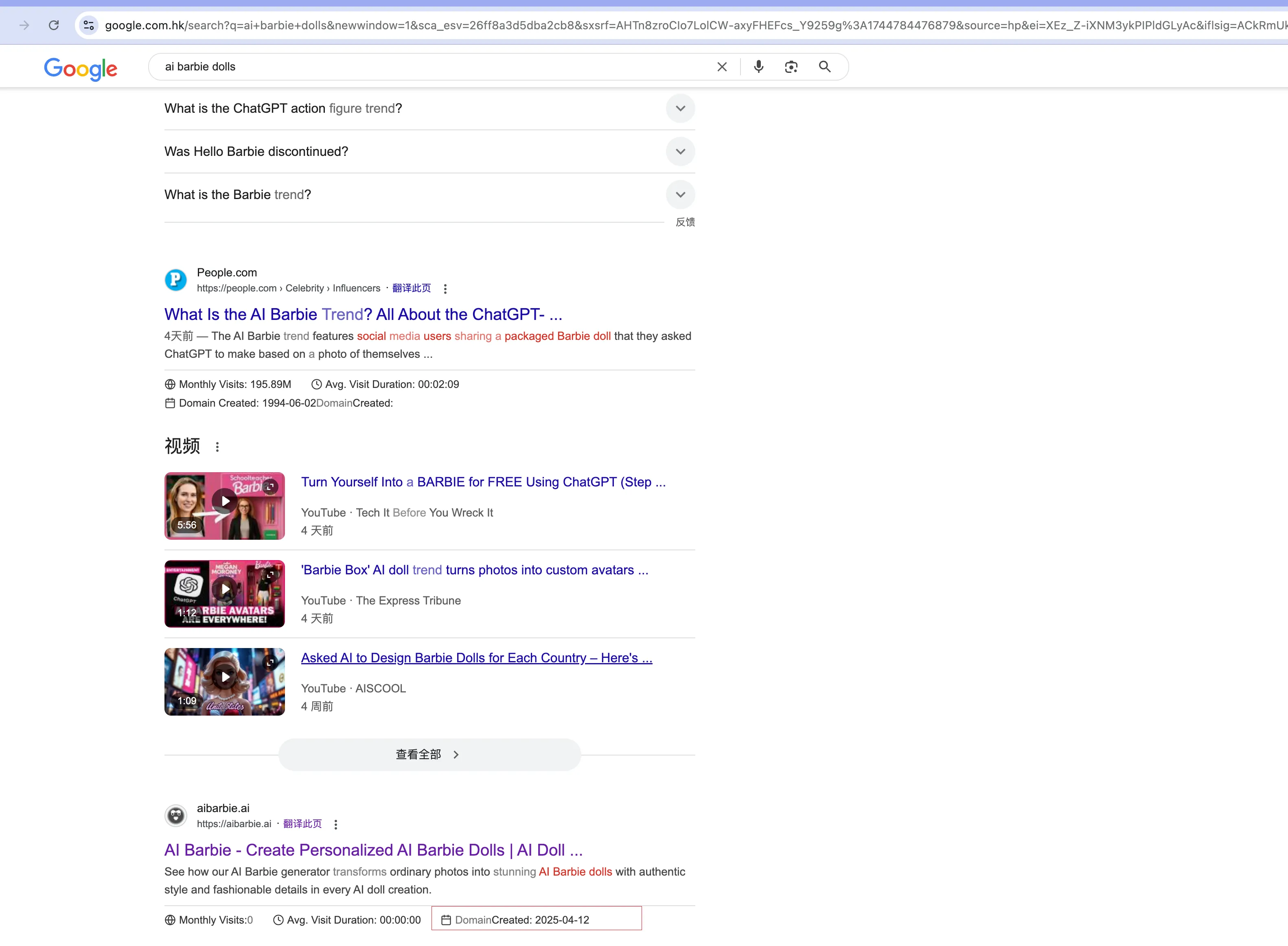Open 'Barbie Box AI doll trend' video link
The width and height of the screenshot is (1288, 946).
pos(475,570)
